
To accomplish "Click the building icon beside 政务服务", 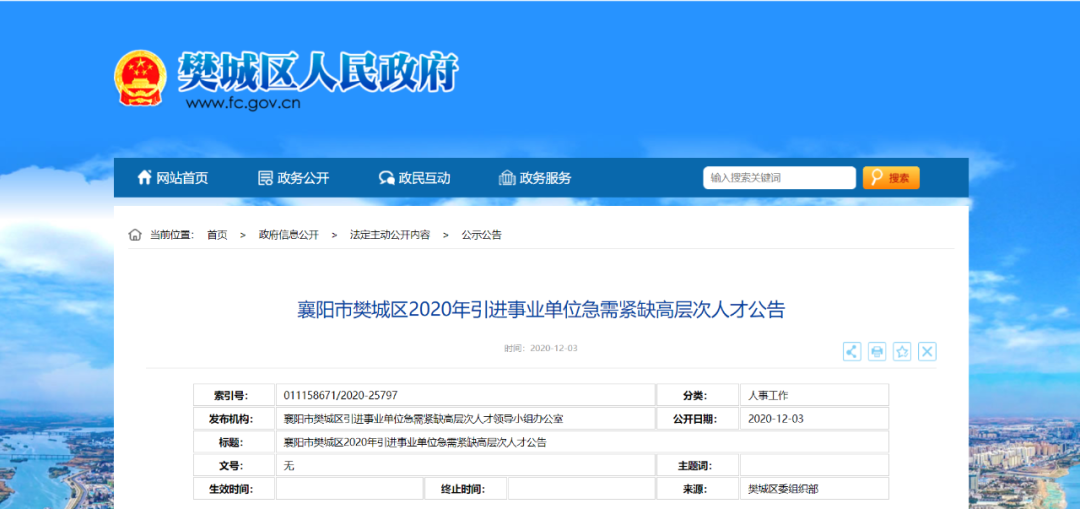I will coord(507,178).
